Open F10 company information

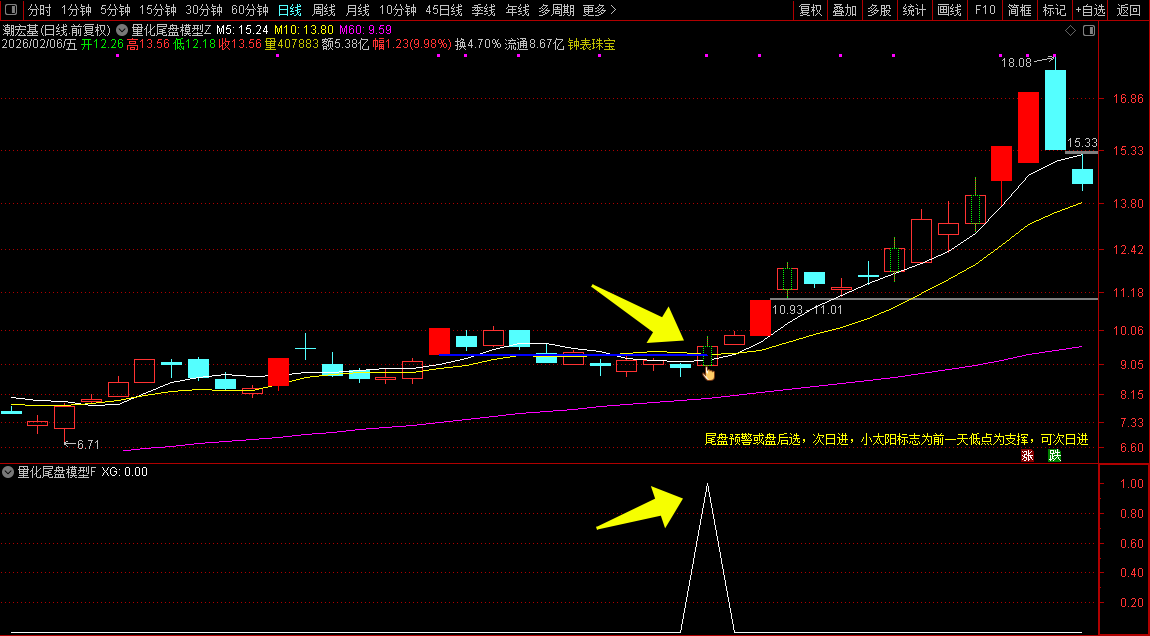pyautogui.click(x=985, y=10)
